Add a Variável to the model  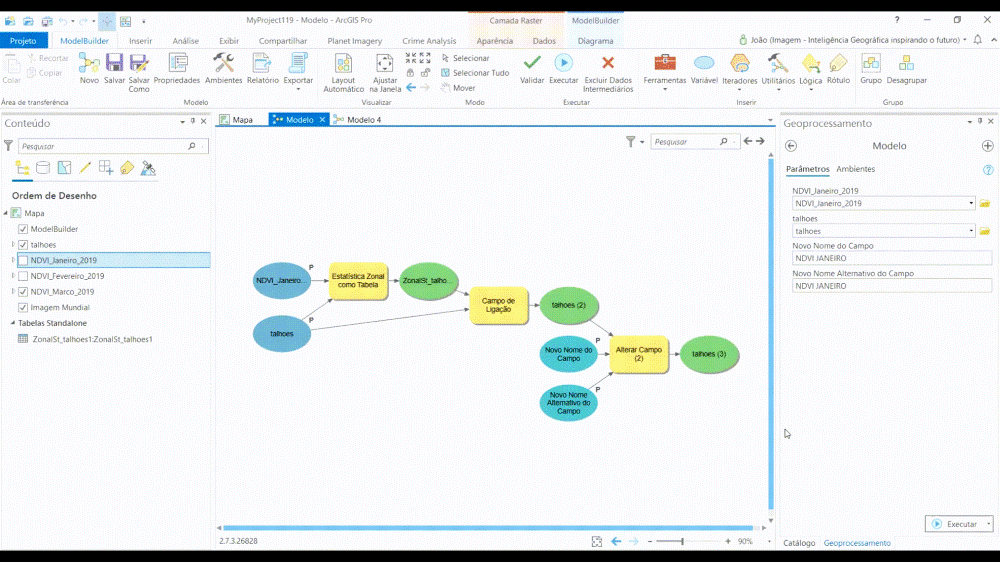click(x=704, y=64)
